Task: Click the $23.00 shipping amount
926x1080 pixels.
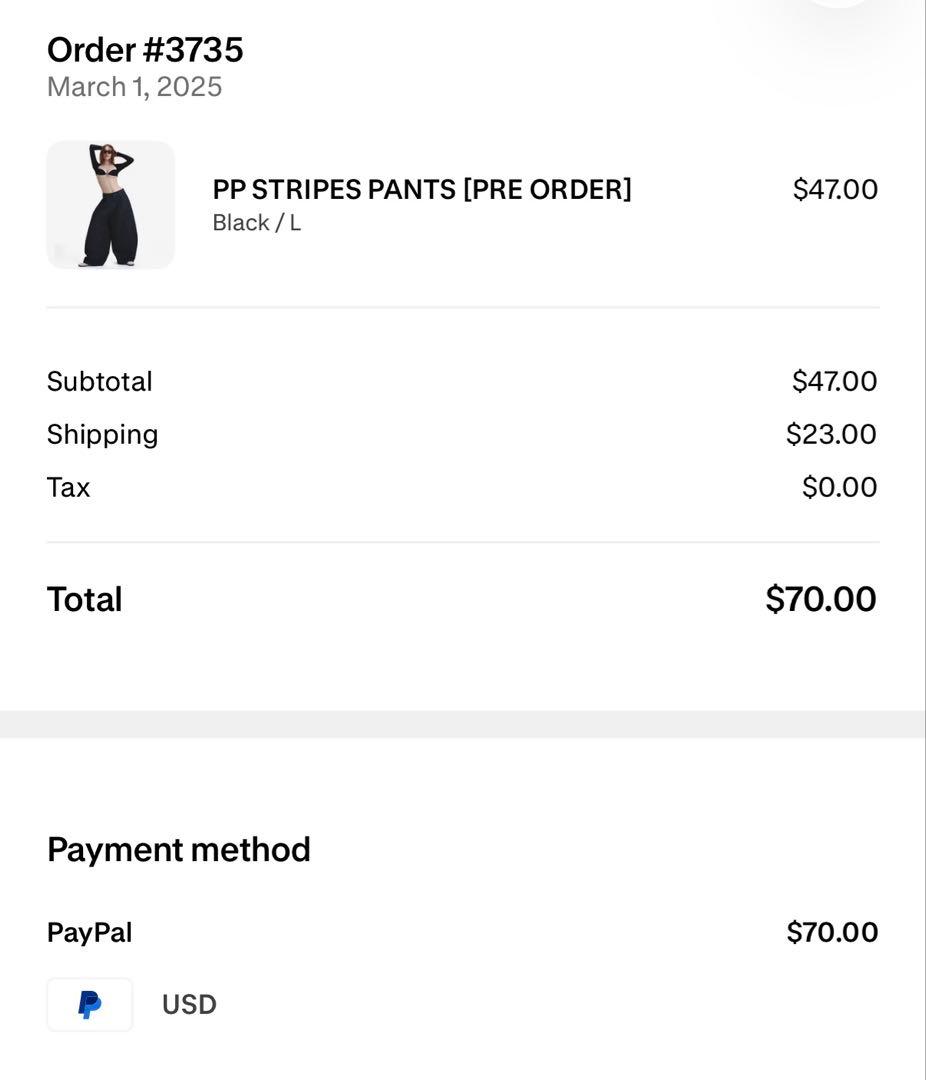Action: pyautogui.click(x=831, y=434)
